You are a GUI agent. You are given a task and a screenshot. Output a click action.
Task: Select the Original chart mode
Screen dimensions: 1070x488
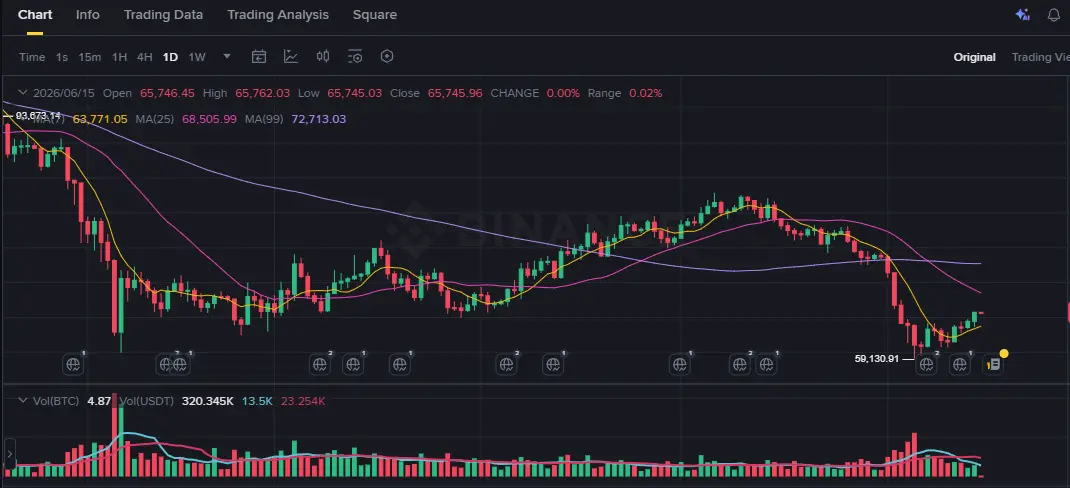(974, 57)
